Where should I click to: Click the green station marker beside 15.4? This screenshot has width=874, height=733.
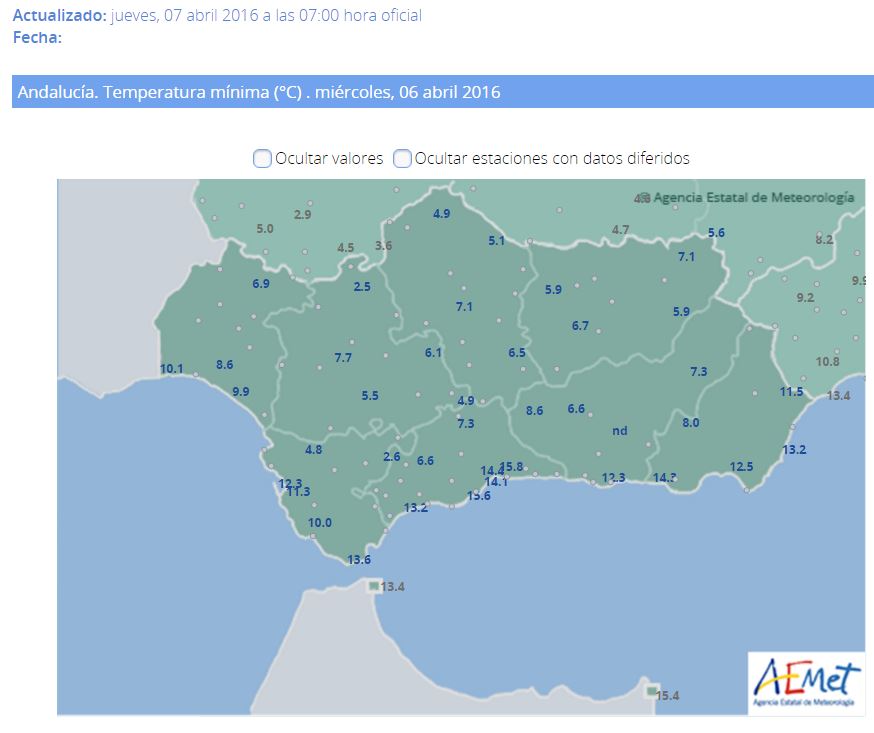click(x=652, y=691)
